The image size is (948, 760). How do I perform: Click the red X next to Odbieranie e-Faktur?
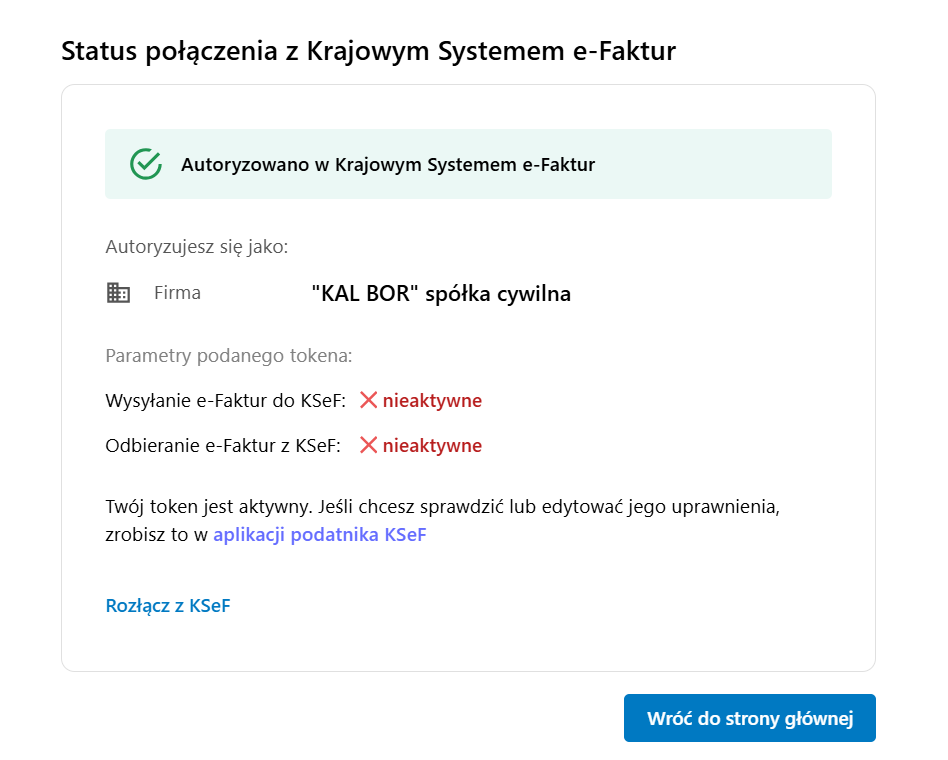point(368,445)
